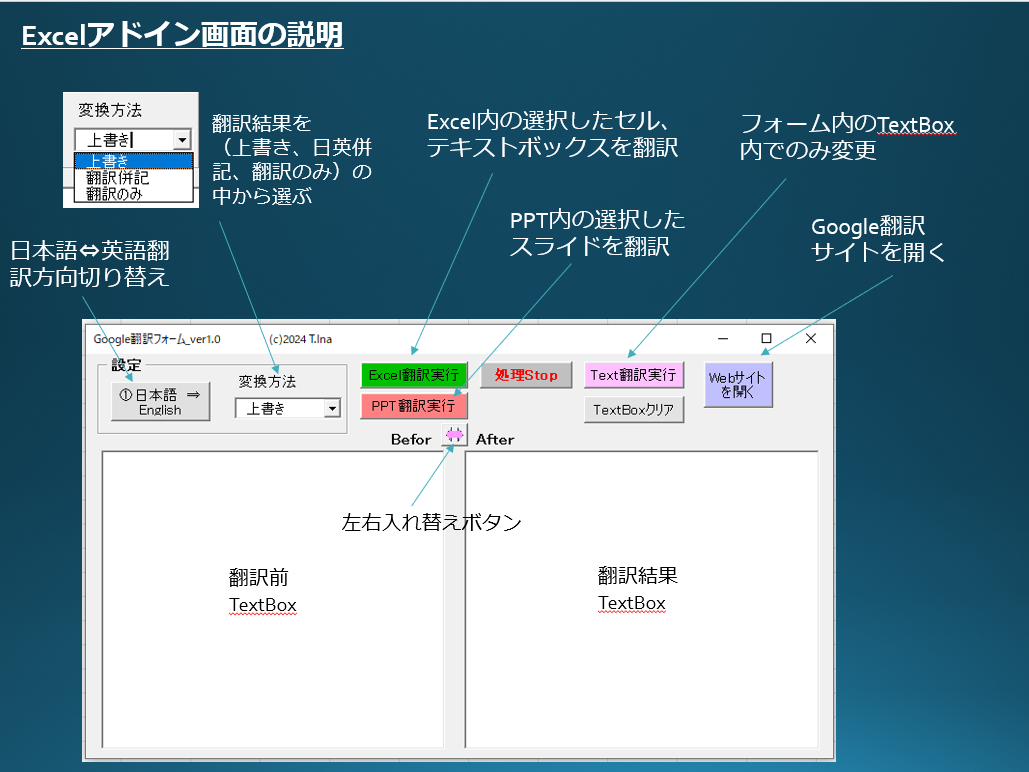Click the dropdown arrow of the 上書き combobox
The image size is (1029, 772).
(182, 140)
